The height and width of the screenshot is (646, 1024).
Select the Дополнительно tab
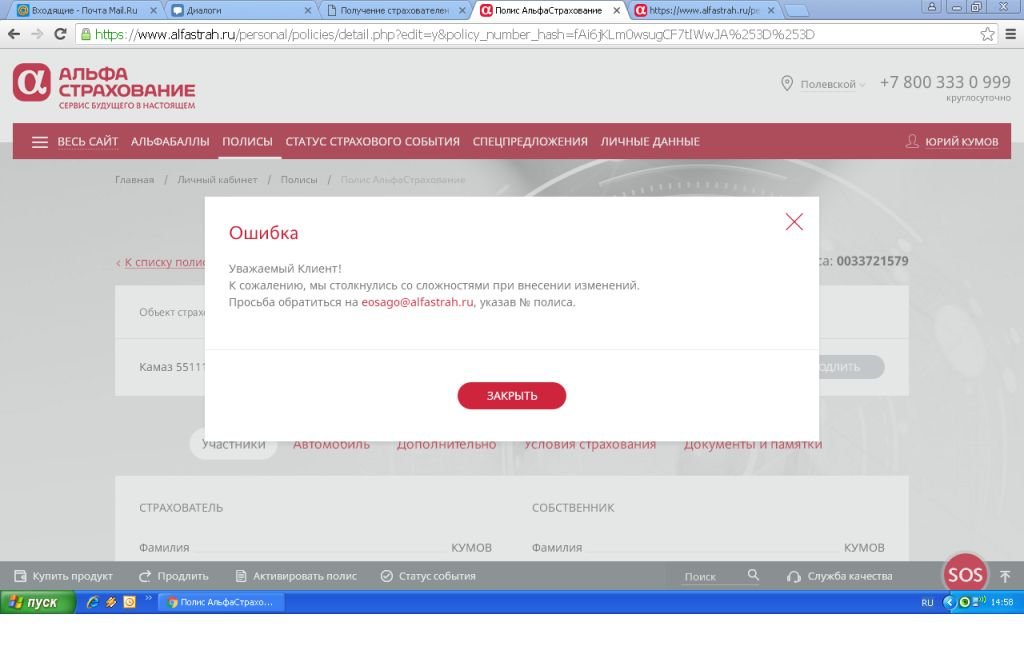click(x=446, y=444)
